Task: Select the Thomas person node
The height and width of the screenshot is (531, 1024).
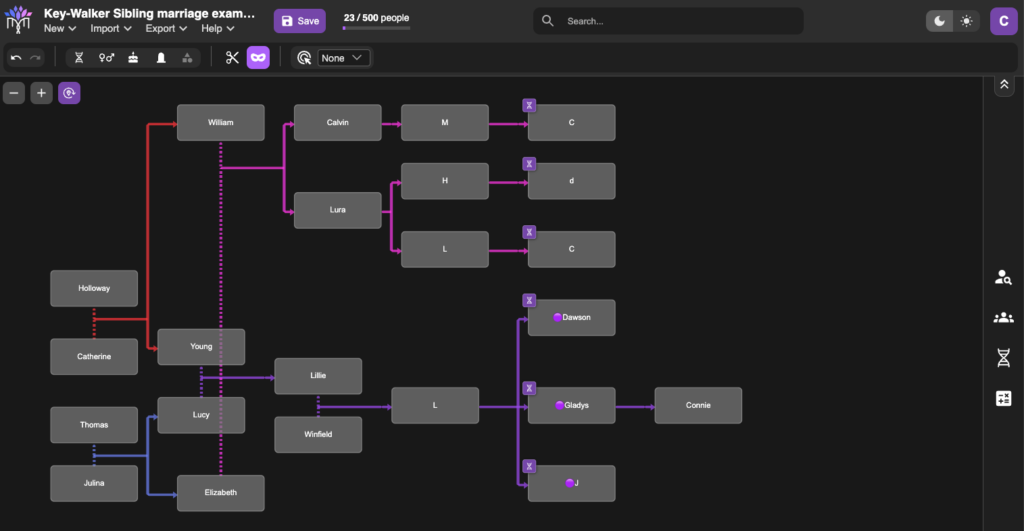Action: [94, 425]
